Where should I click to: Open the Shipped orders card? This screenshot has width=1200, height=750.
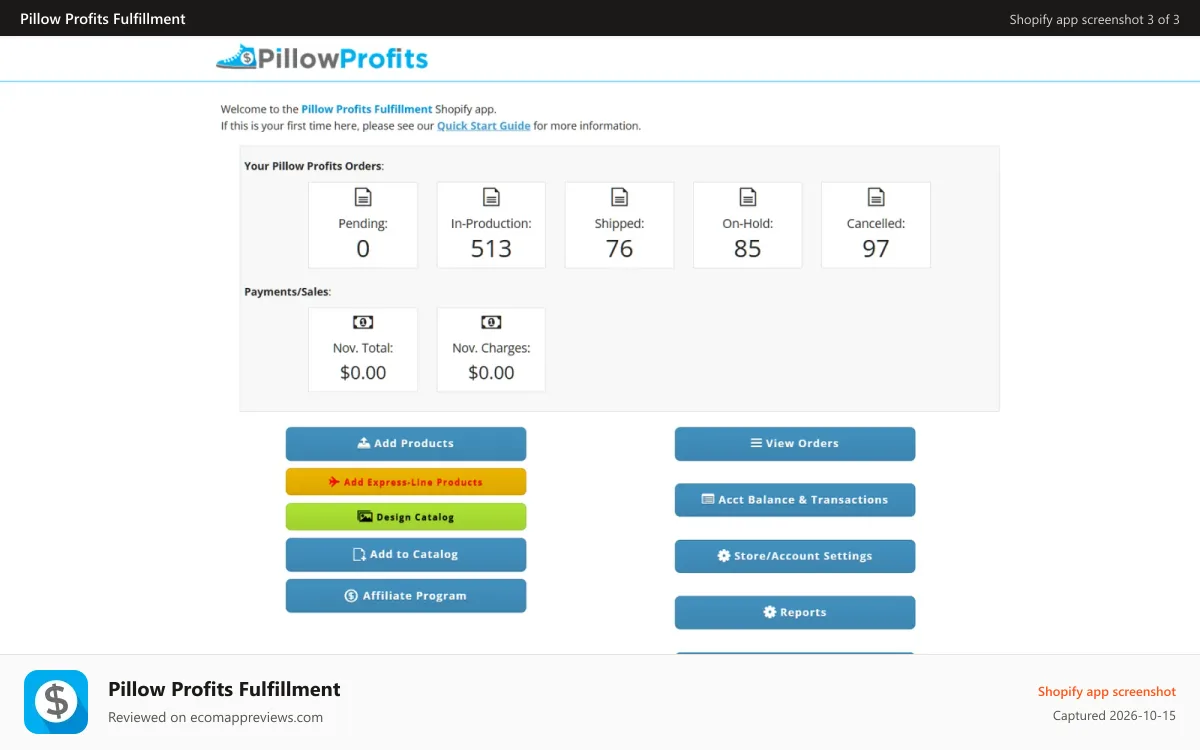coord(620,225)
